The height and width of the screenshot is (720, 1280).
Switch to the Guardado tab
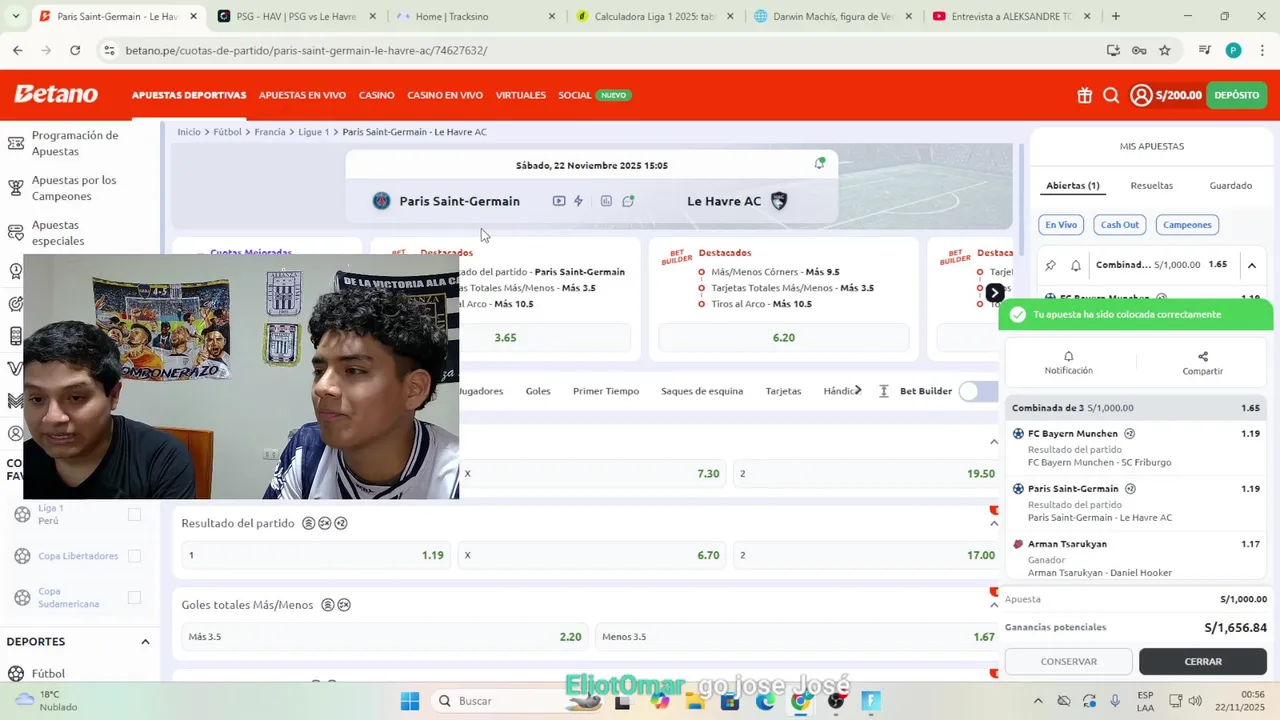(1230, 186)
